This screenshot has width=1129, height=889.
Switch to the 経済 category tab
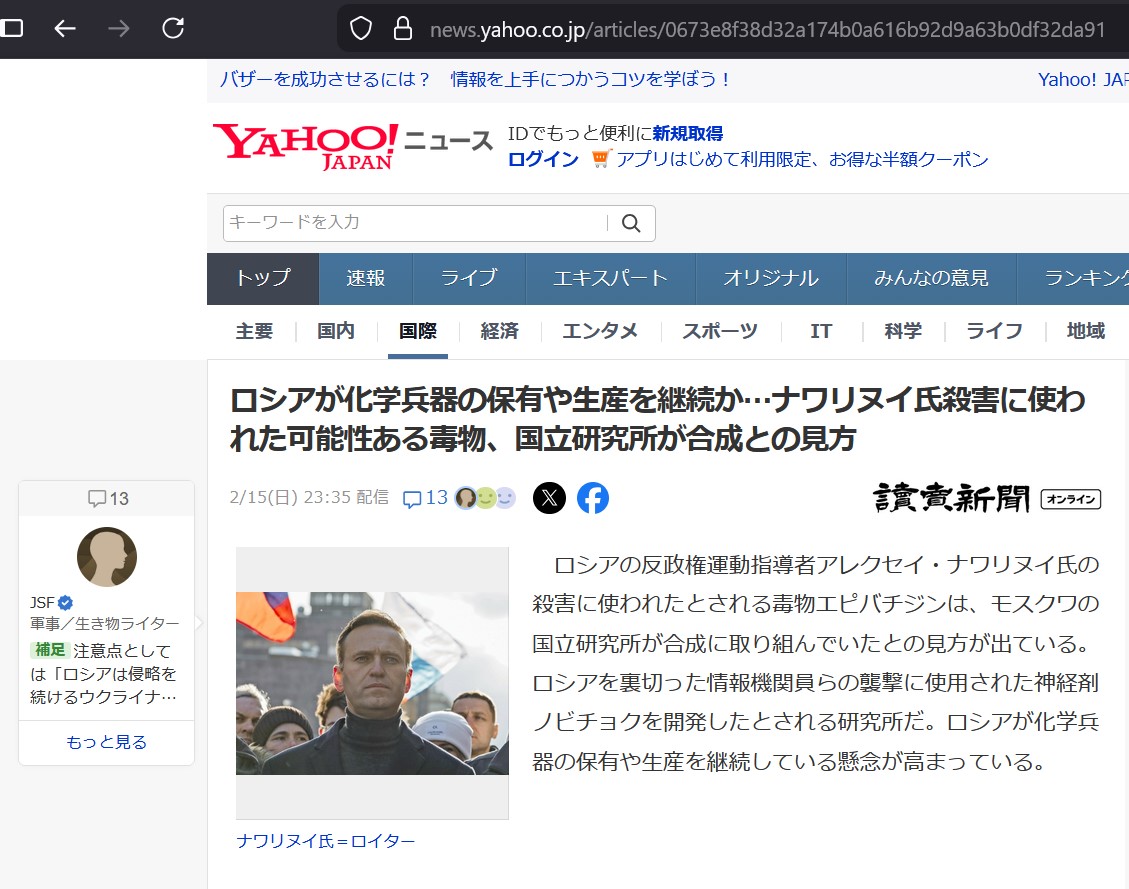click(x=499, y=331)
